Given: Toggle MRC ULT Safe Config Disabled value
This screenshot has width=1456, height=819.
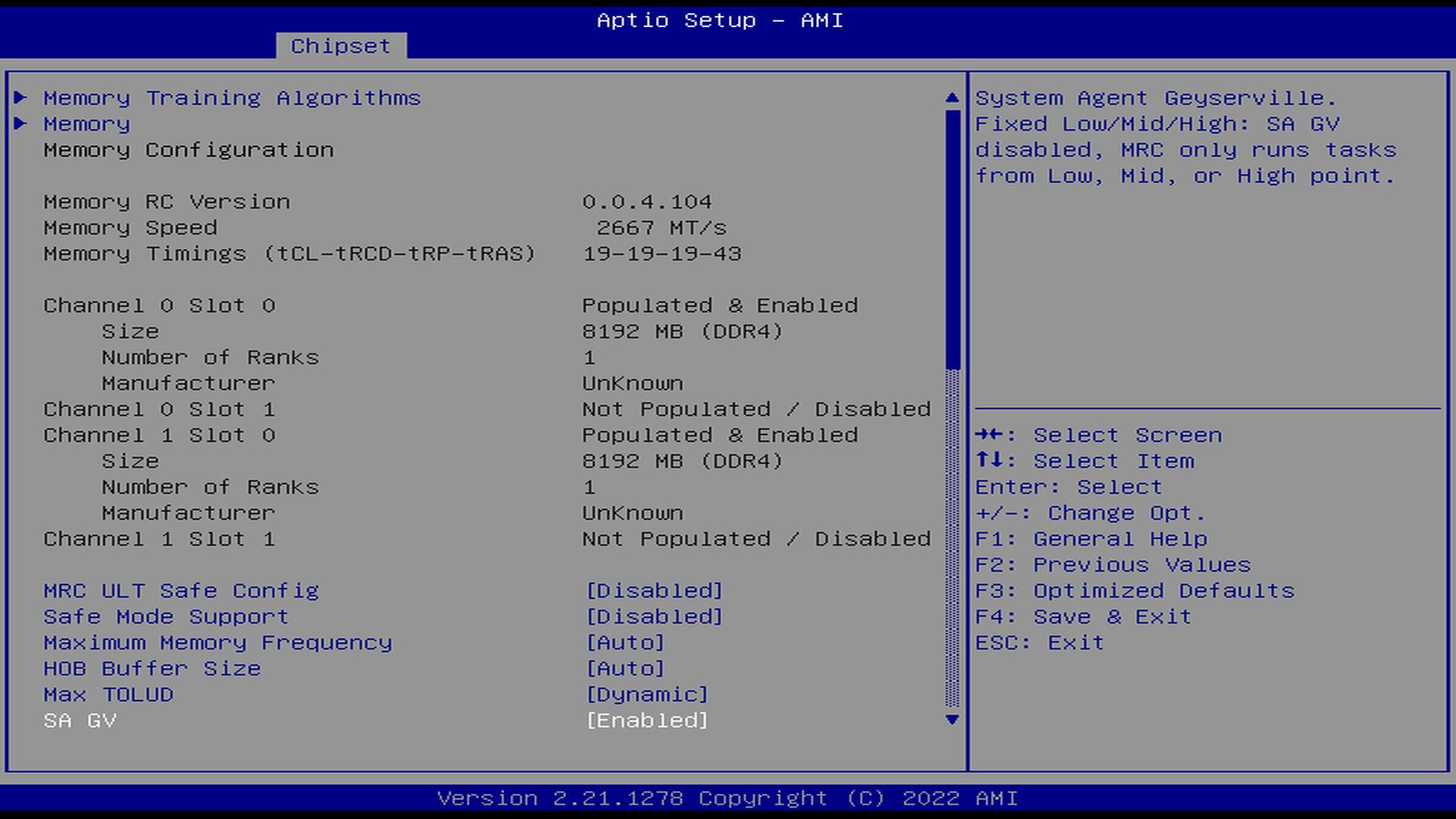Looking at the screenshot, I should pos(654,591).
